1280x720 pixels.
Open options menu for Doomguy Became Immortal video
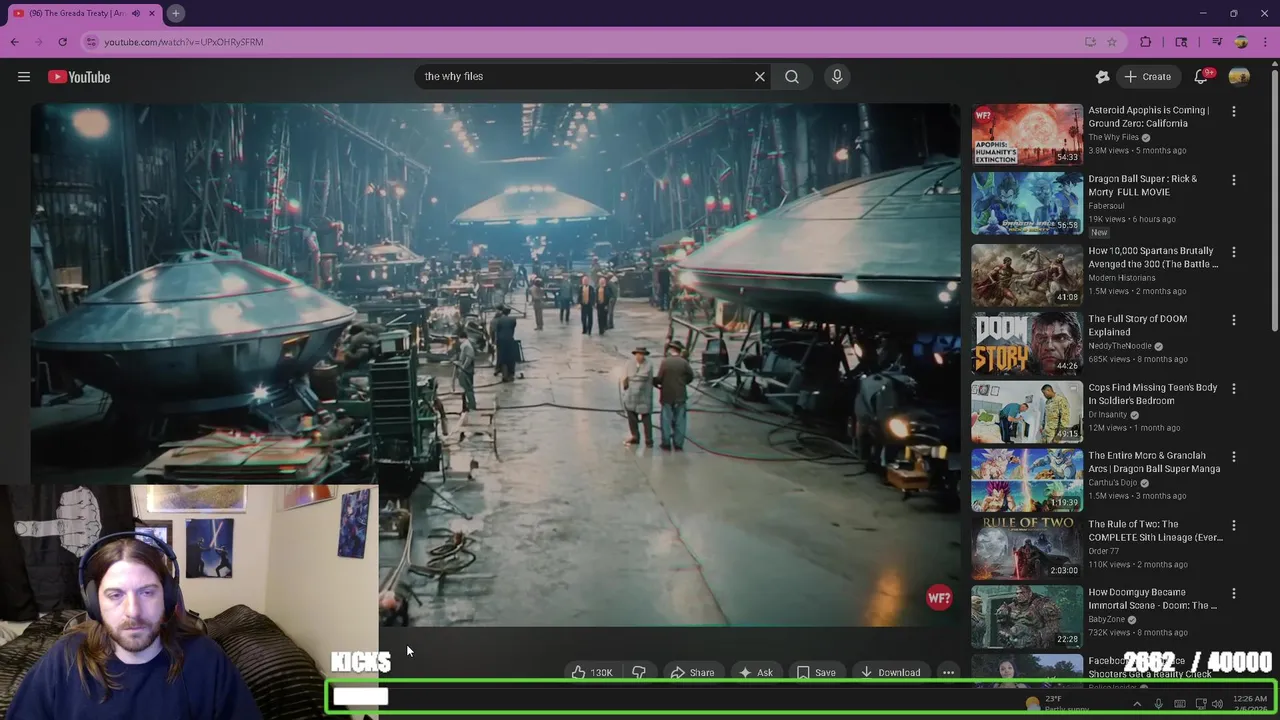point(1233,593)
